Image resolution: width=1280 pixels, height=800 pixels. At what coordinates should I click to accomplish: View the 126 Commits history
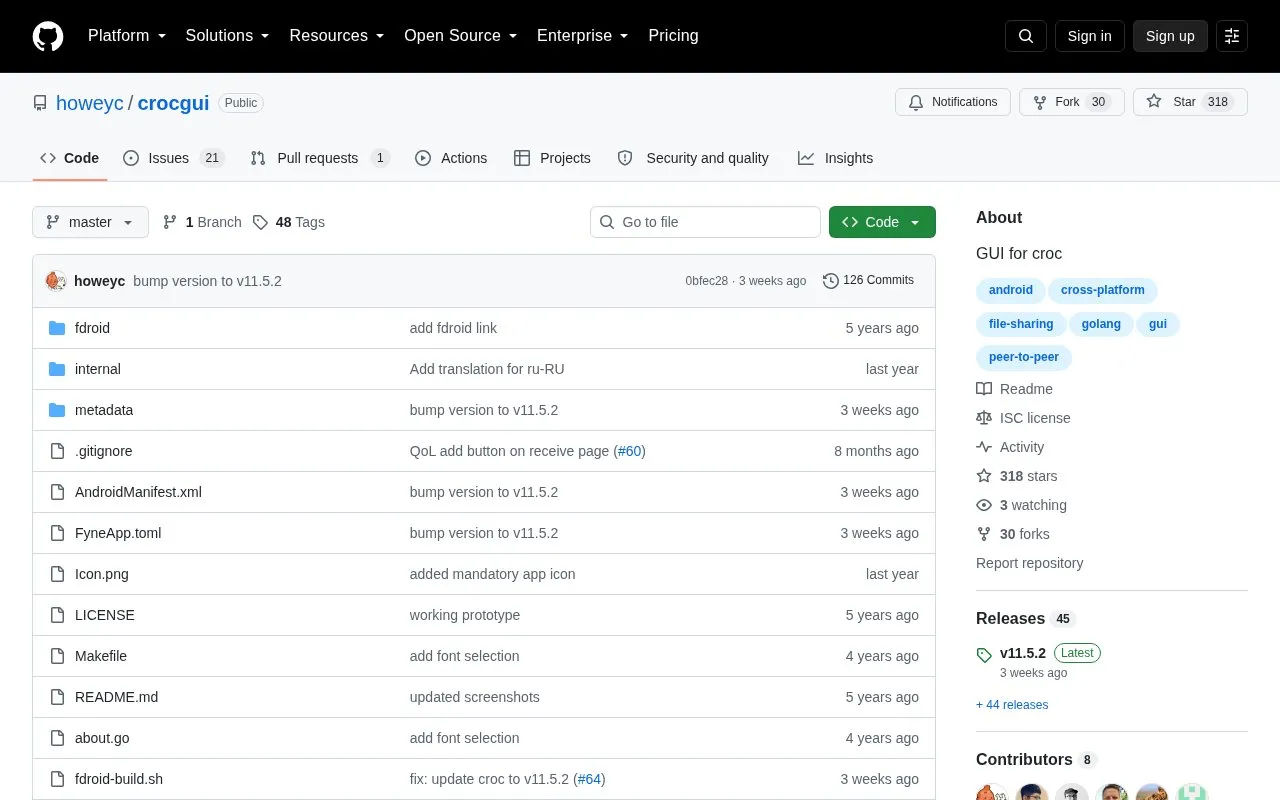coord(868,281)
